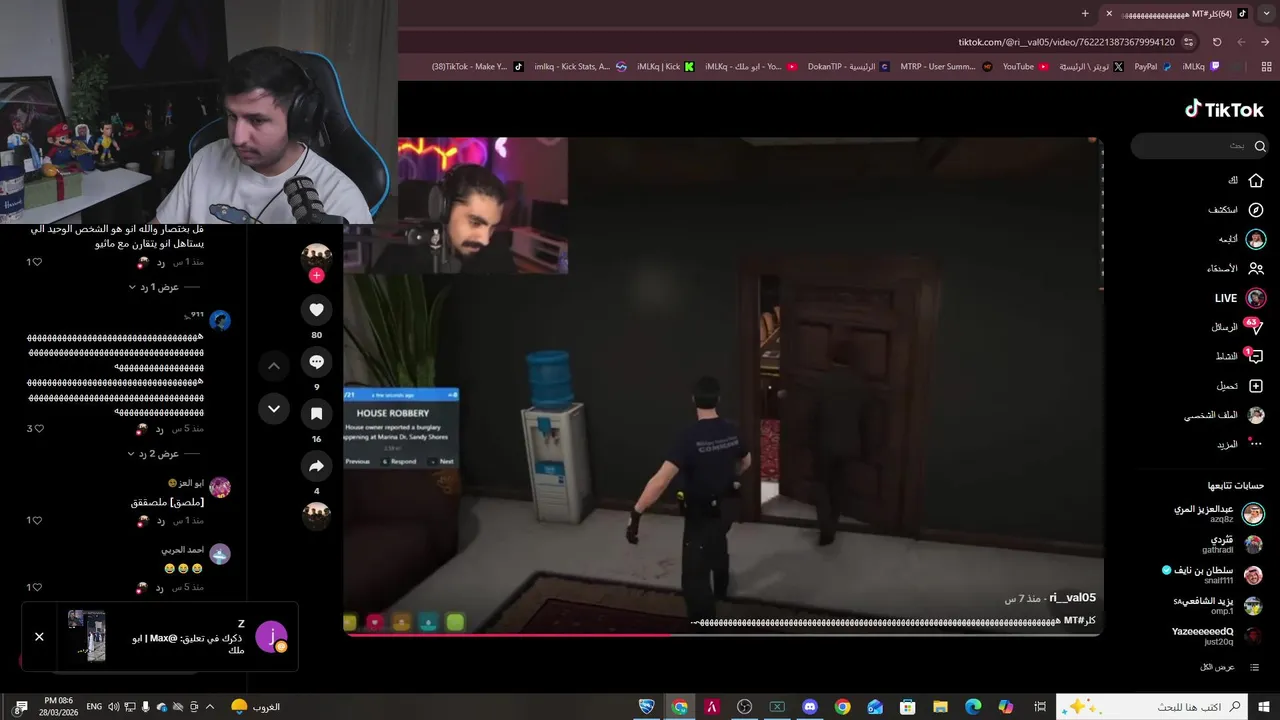Open all bookmarks grid icon
Screen dimensions: 1280x720
(1266, 67)
